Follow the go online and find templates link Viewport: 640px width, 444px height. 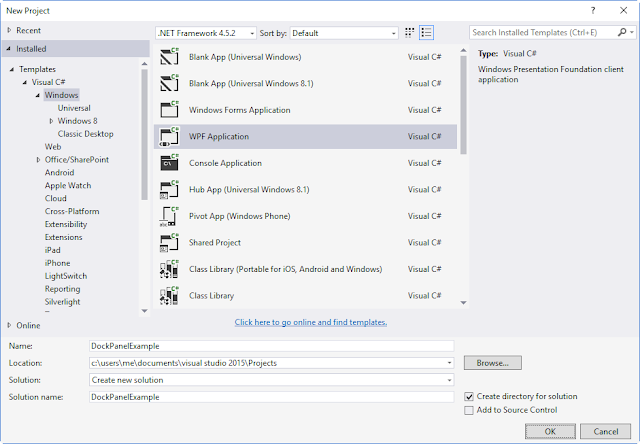[311, 322]
